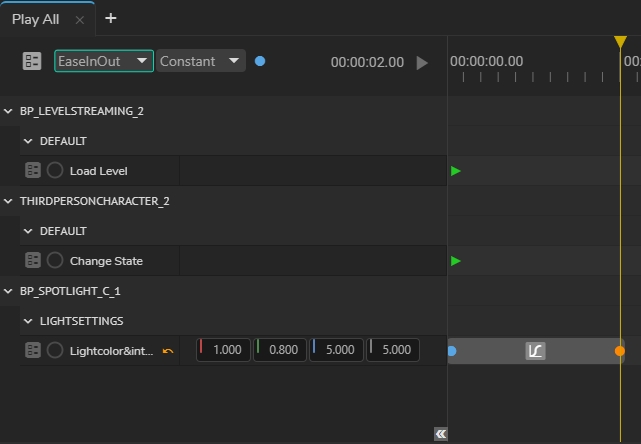The width and height of the screenshot is (641, 444).
Task: Click the green Load Level event marker
Action: pos(456,171)
